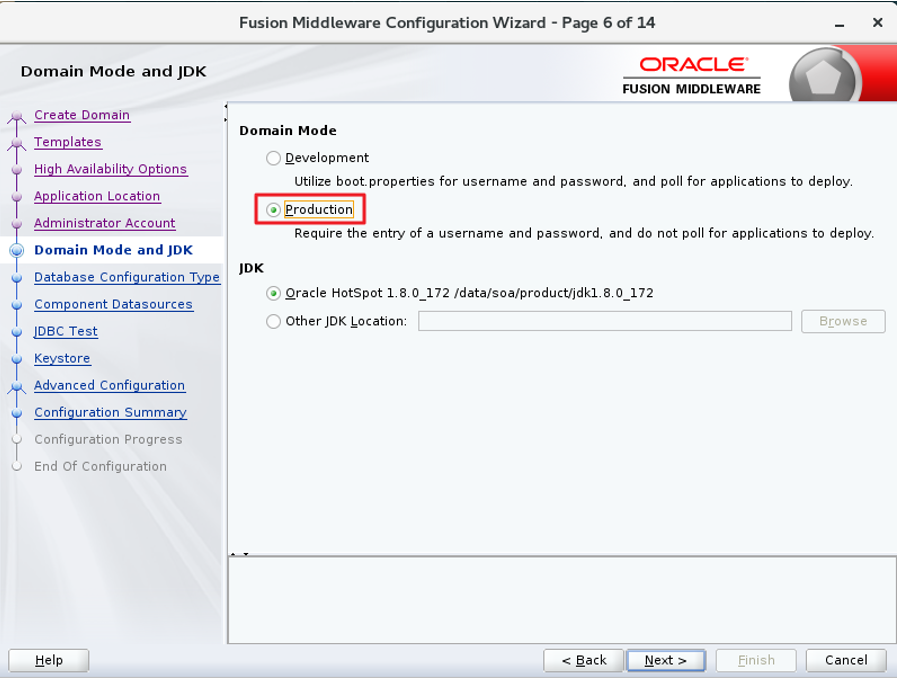Click the Templates step marker icon
The image size is (901, 681).
point(17,143)
